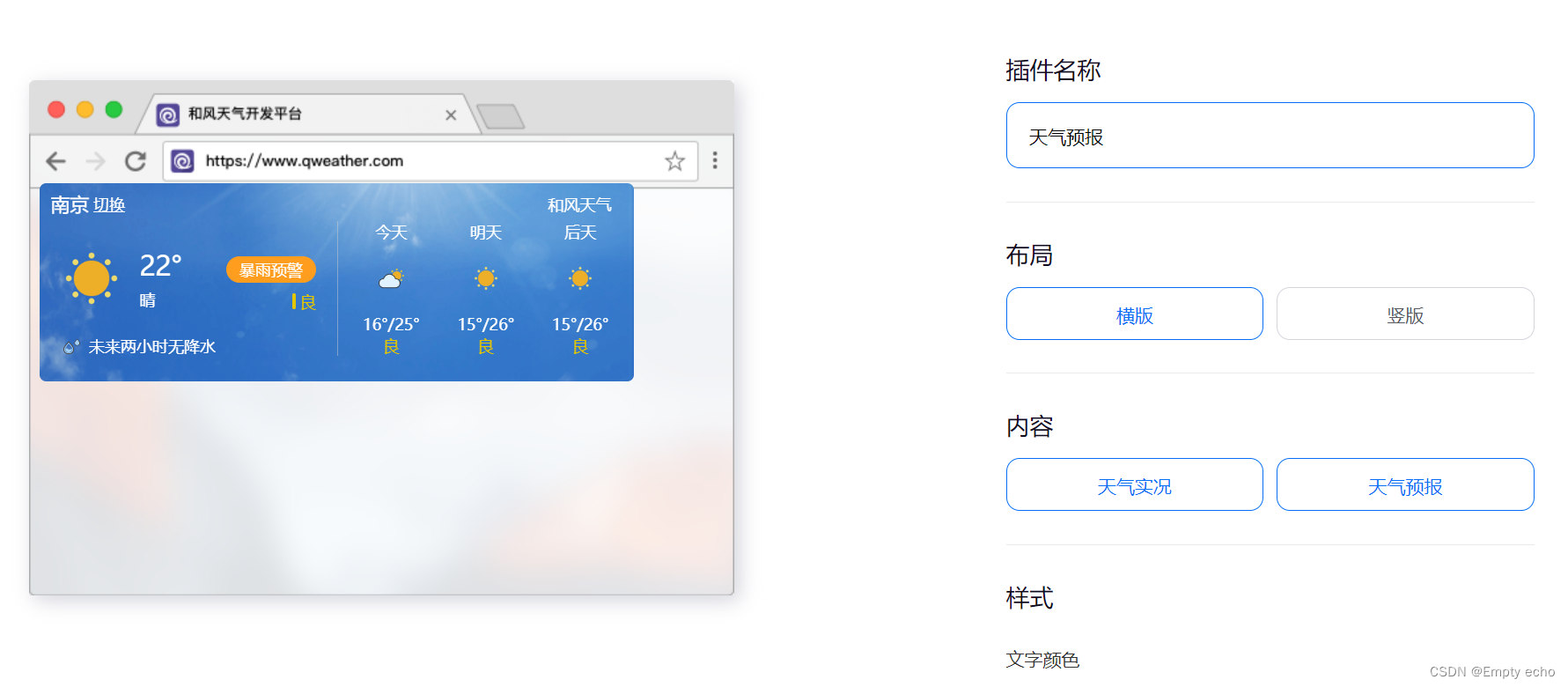Toggle the 天气实况 content option
The width and height of the screenshot is (1568, 687).
[1135, 484]
